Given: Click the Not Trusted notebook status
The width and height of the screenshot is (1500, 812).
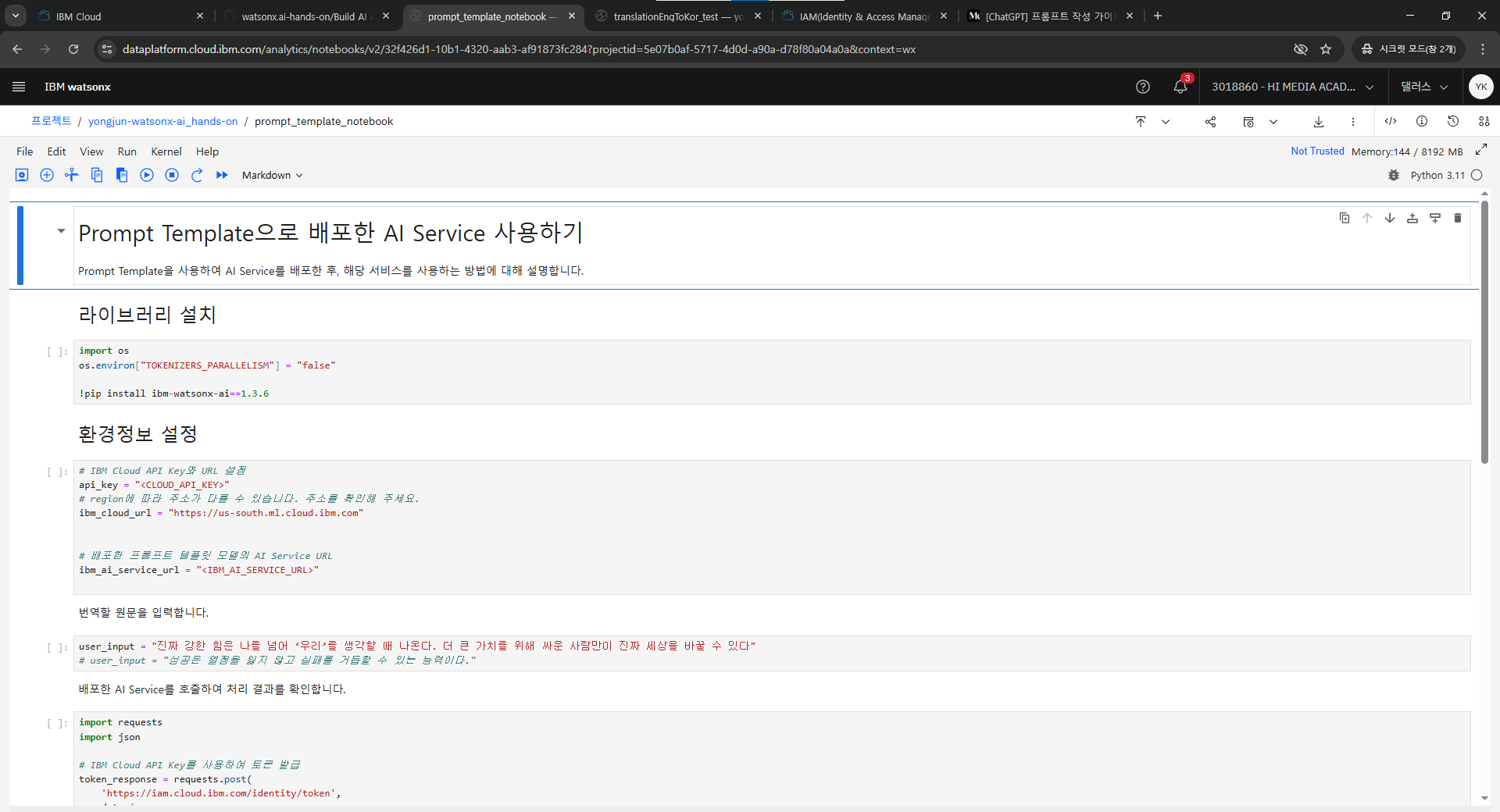Looking at the screenshot, I should [1317, 151].
